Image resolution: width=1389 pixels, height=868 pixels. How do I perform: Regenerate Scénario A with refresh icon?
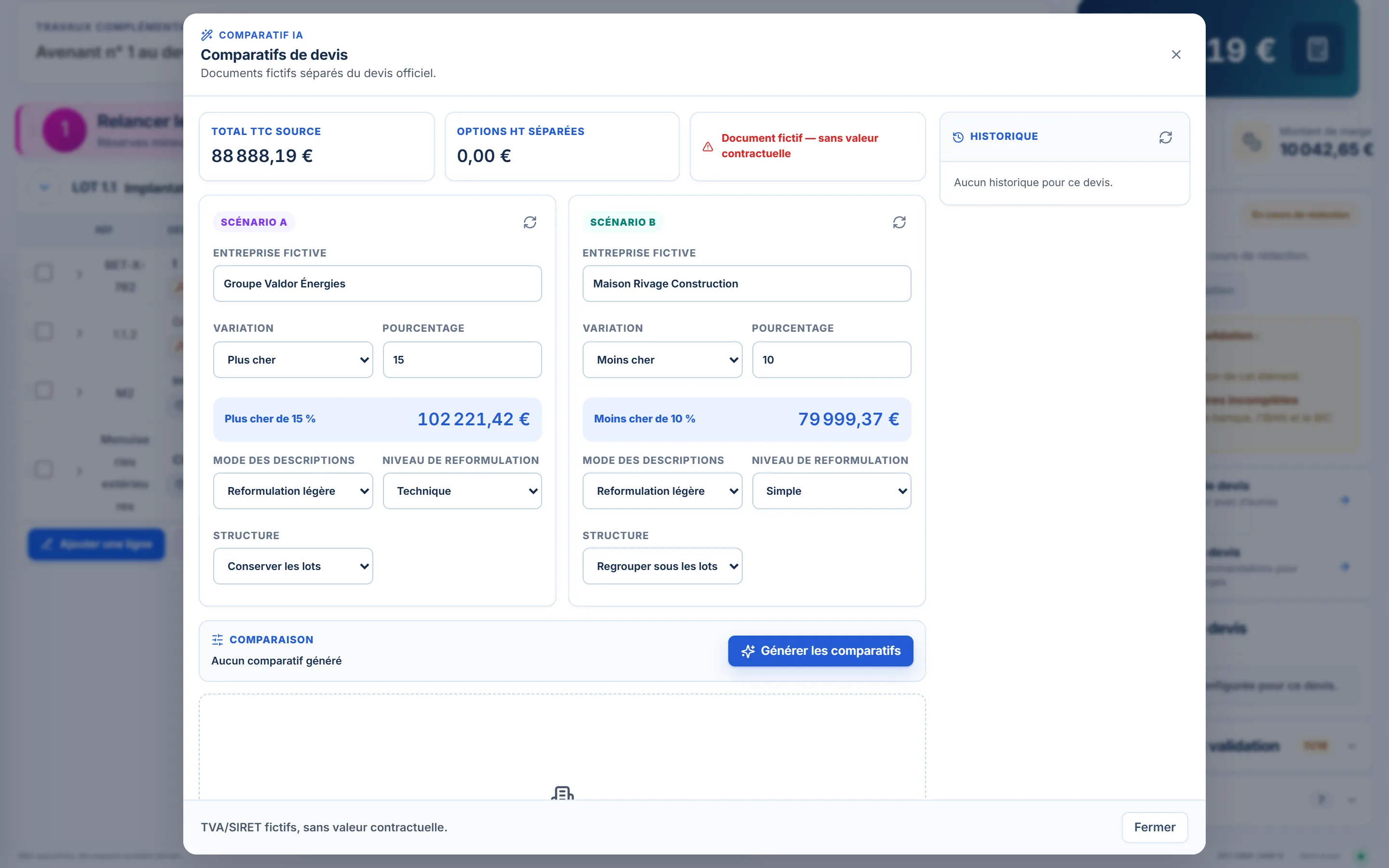[530, 222]
